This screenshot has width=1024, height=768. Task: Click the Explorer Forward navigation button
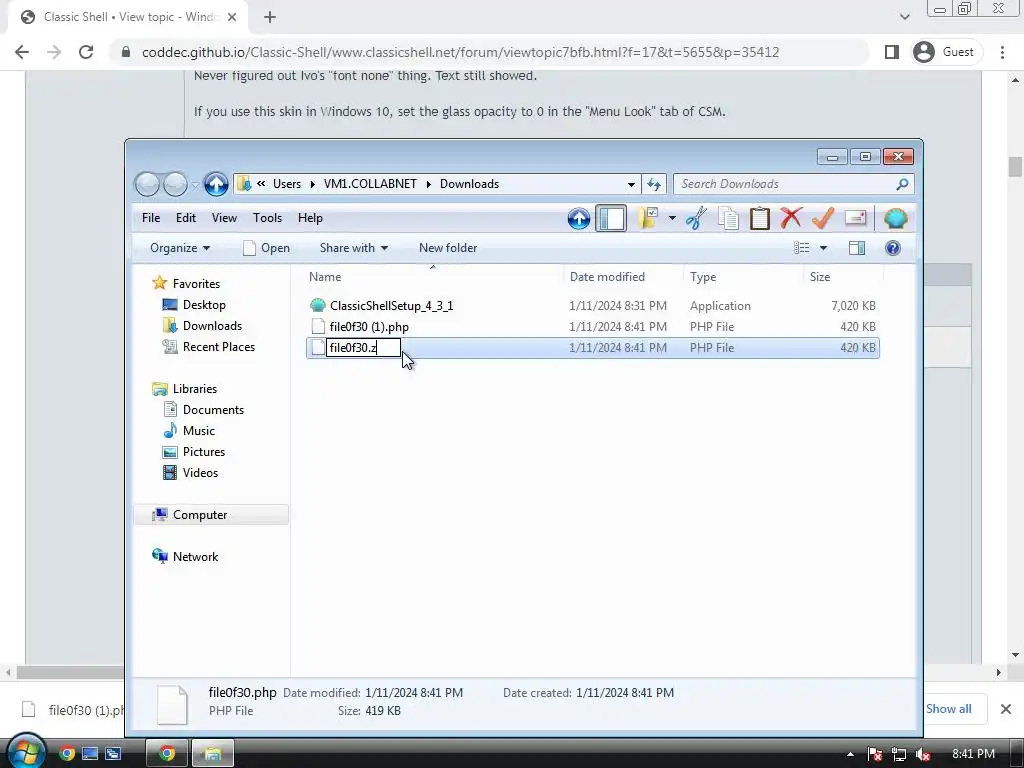pos(175,184)
